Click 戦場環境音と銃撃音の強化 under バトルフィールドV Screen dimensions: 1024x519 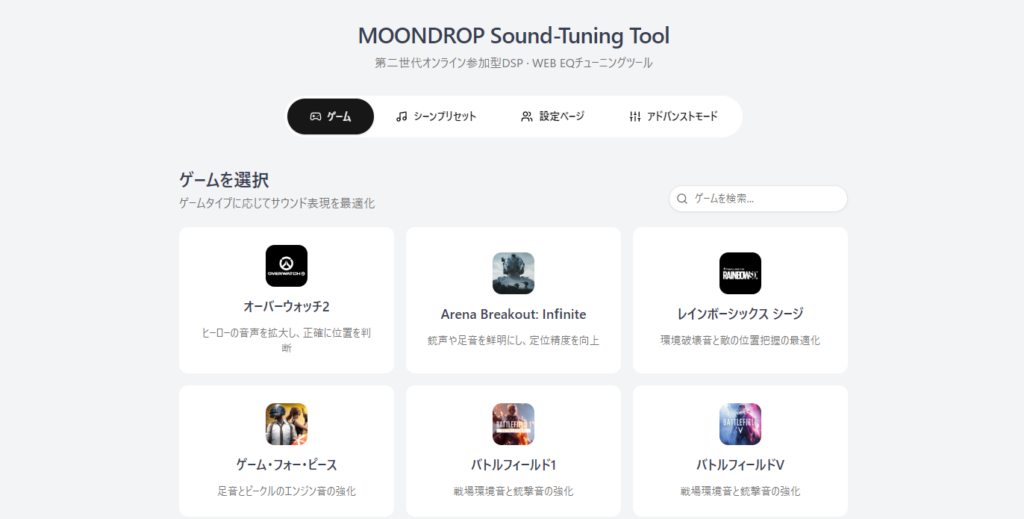[740, 491]
